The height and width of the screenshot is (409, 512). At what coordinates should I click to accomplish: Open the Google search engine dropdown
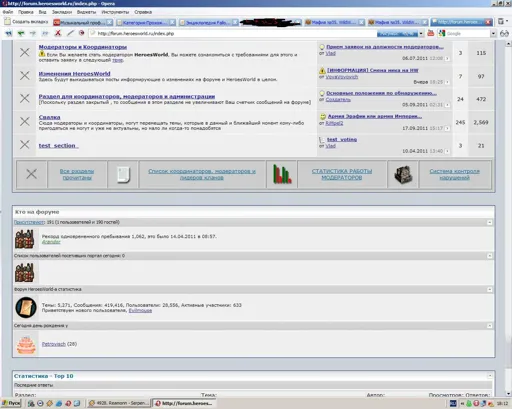[x=493, y=34]
